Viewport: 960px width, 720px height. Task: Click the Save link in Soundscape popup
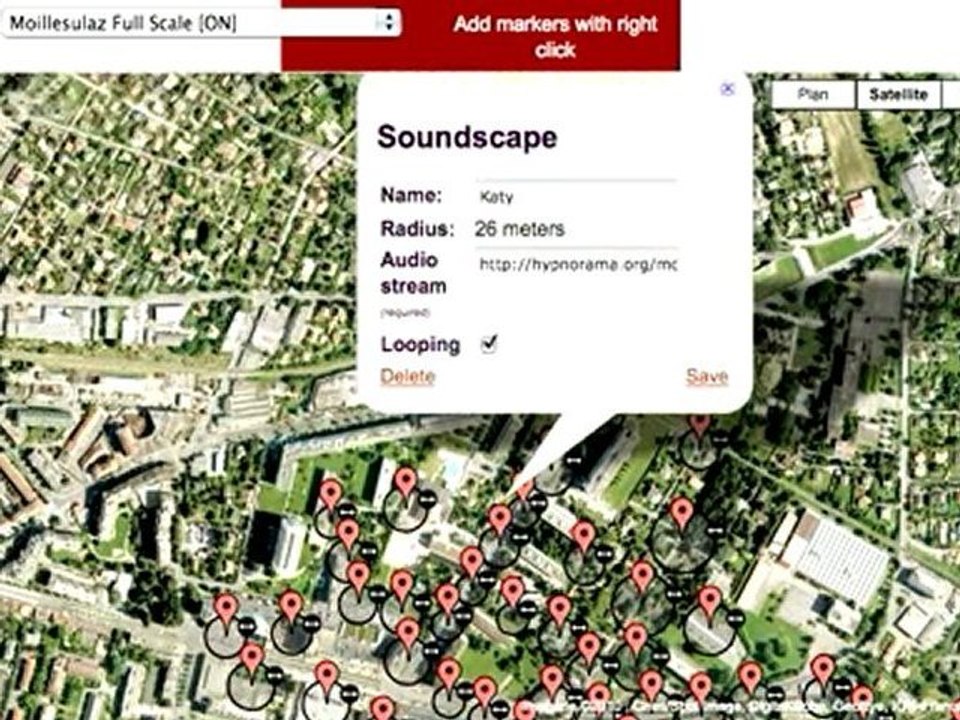707,376
